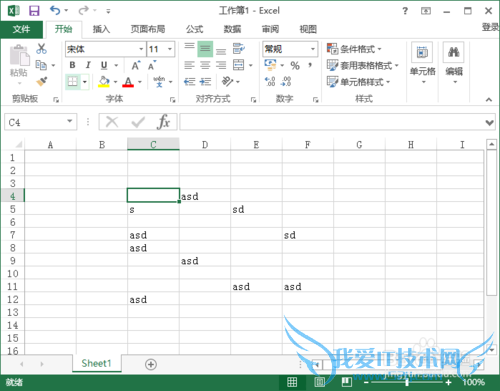Open Conditional Formatting menu
This screenshot has width=500, height=391.
tap(354, 49)
